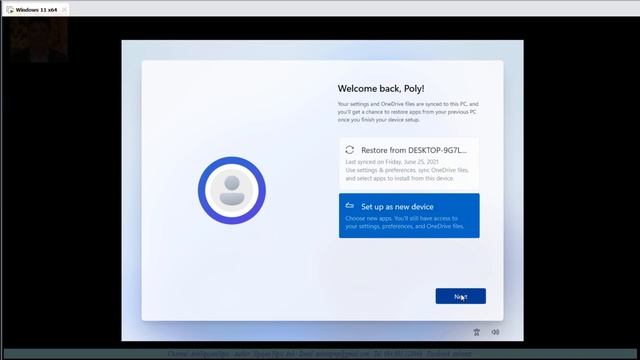Choose Set up as new device option
640x360 pixels.
[x=409, y=216]
